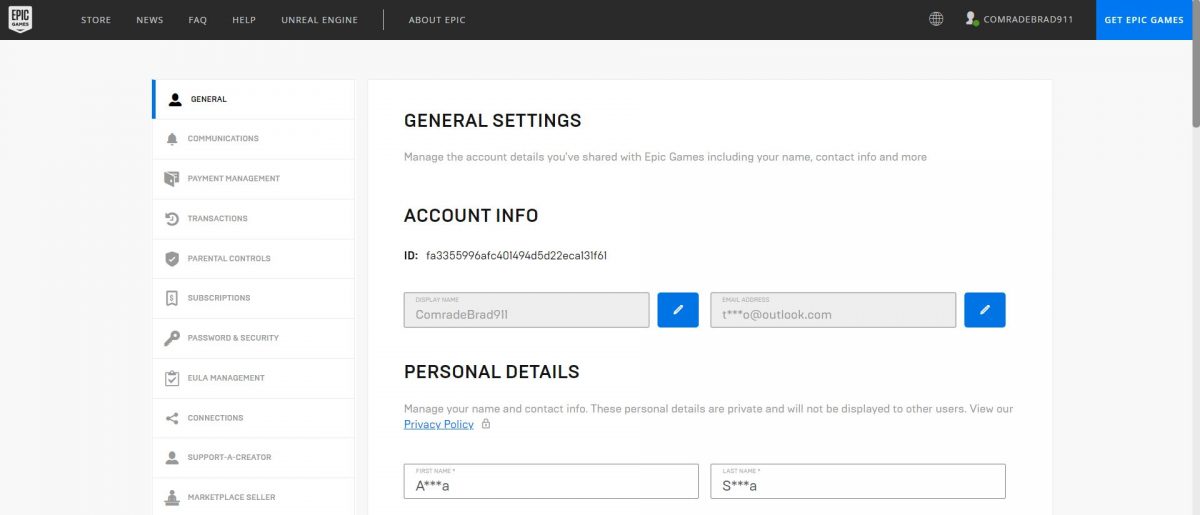Open ABOUT EPIC in top nav
This screenshot has width=1200, height=515.
pyautogui.click(x=437, y=20)
